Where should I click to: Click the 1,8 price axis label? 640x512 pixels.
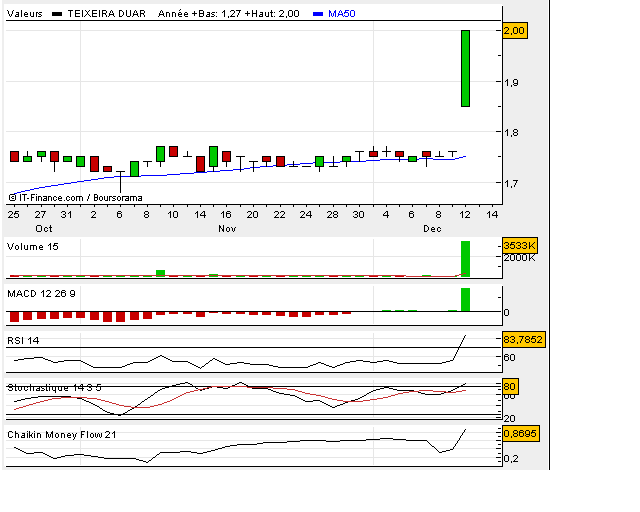coord(511,132)
